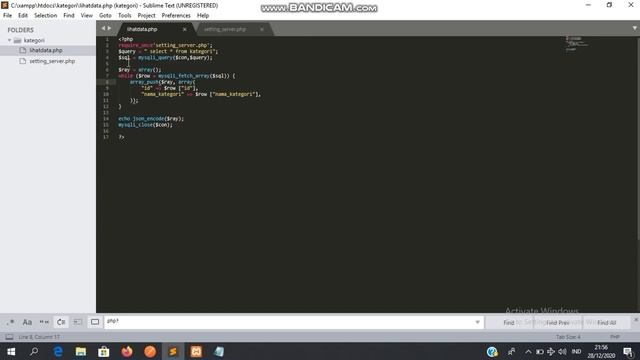Close the find panel
Image resolution: width=640 pixels, height=360 pixels.
[636, 320]
